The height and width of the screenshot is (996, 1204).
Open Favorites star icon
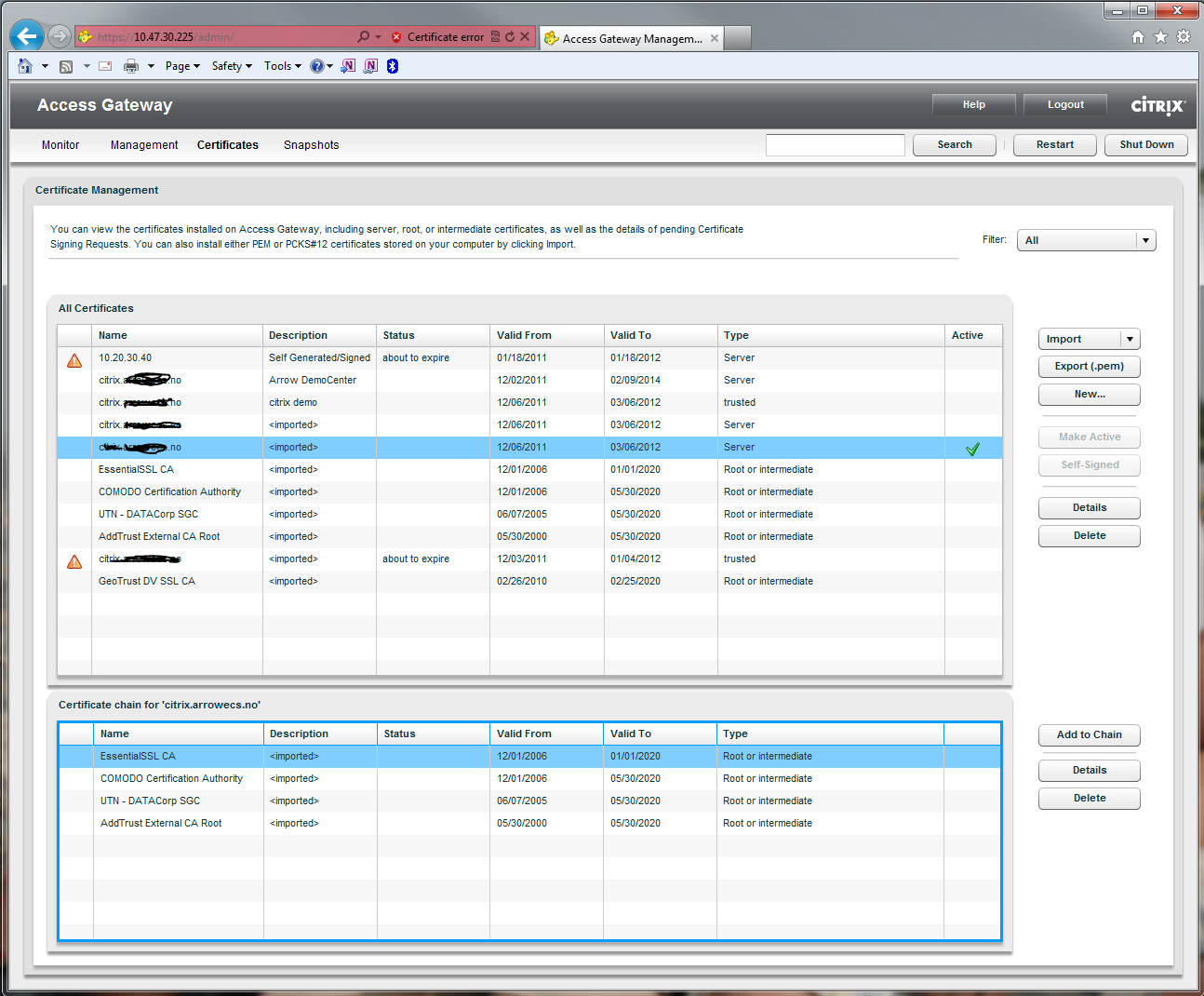coord(1160,36)
